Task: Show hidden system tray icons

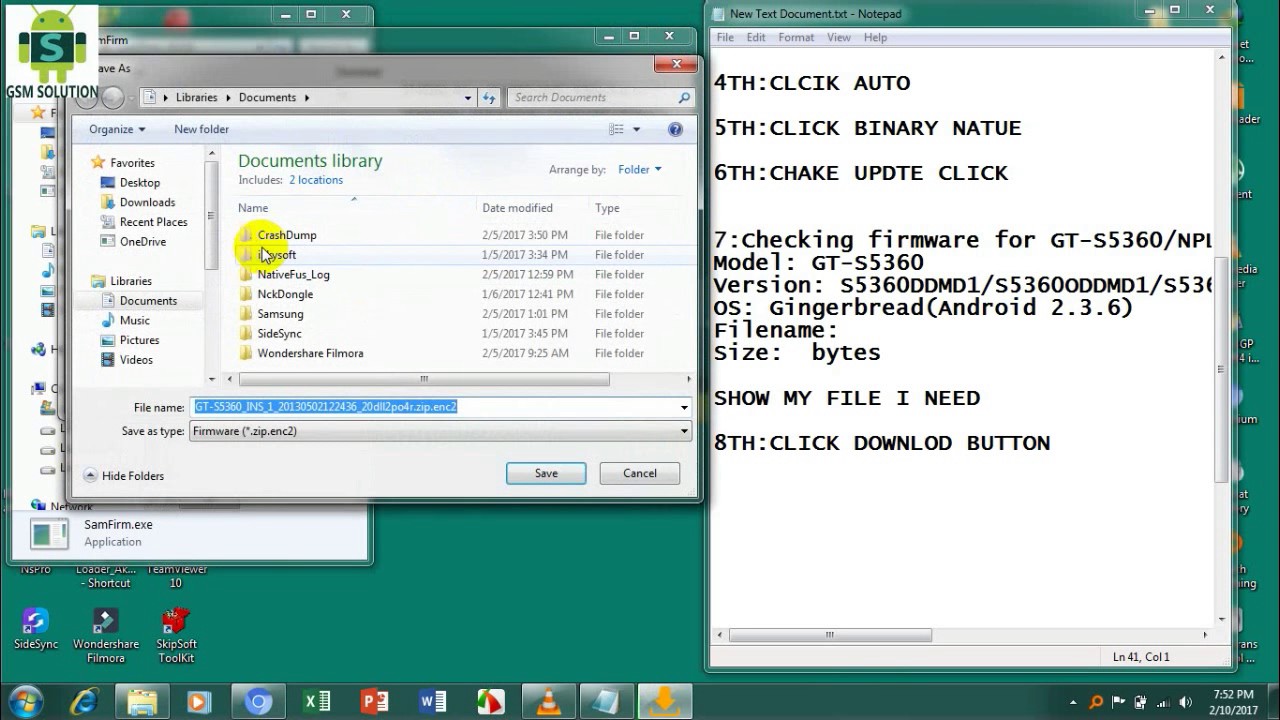Action: [x=1074, y=702]
